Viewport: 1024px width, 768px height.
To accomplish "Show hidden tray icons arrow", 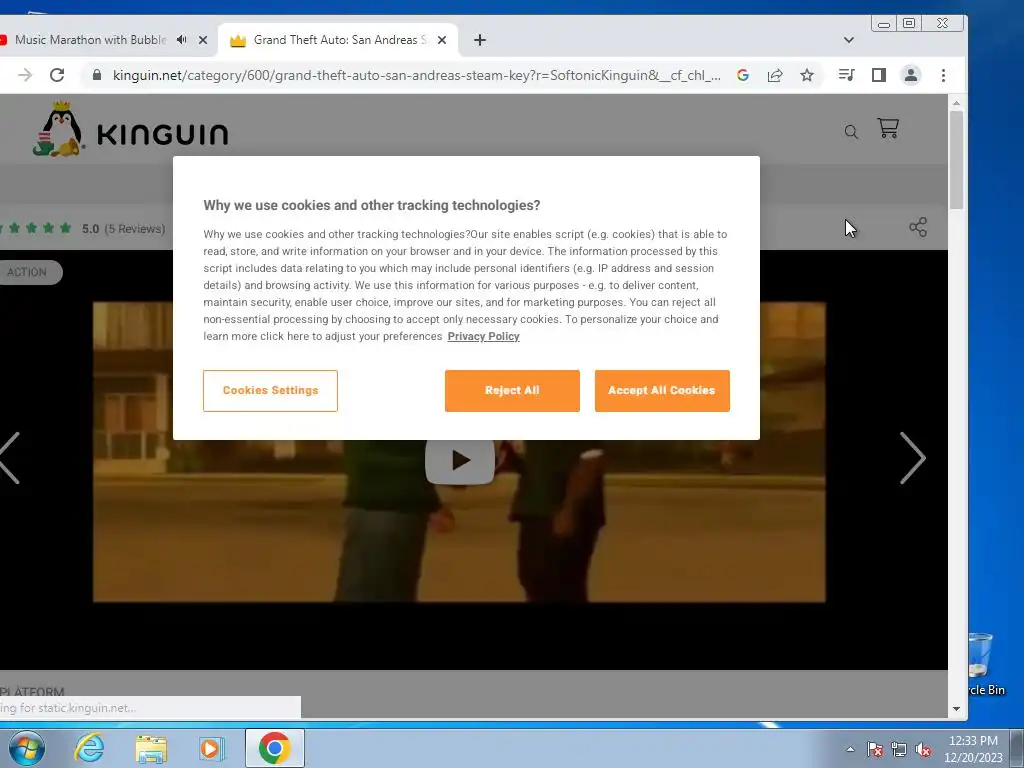I will pos(850,749).
